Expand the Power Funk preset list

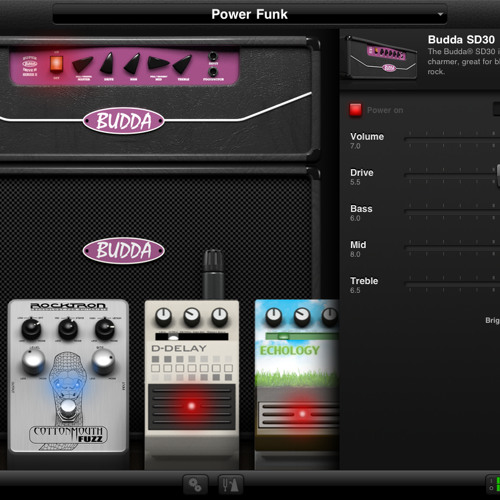pyautogui.click(x=250, y=14)
